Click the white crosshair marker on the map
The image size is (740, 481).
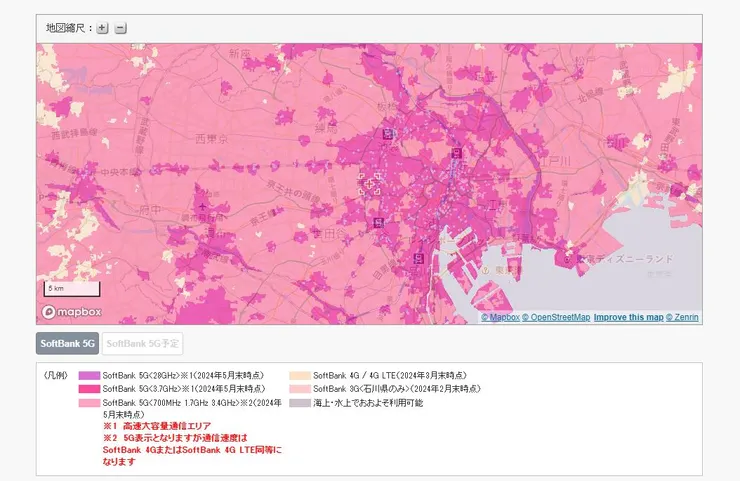tap(370, 184)
